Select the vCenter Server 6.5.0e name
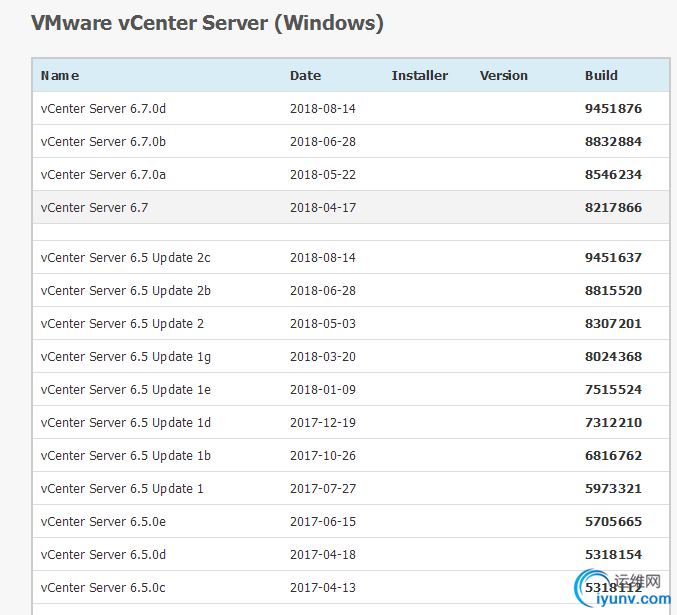The width and height of the screenshot is (677, 615). click(x=103, y=522)
